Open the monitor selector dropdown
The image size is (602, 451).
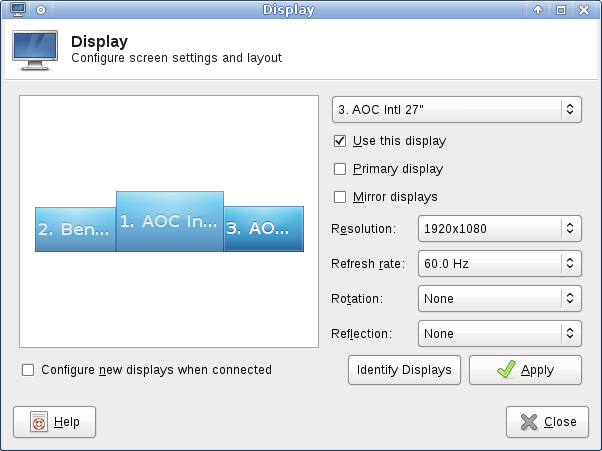(456, 109)
